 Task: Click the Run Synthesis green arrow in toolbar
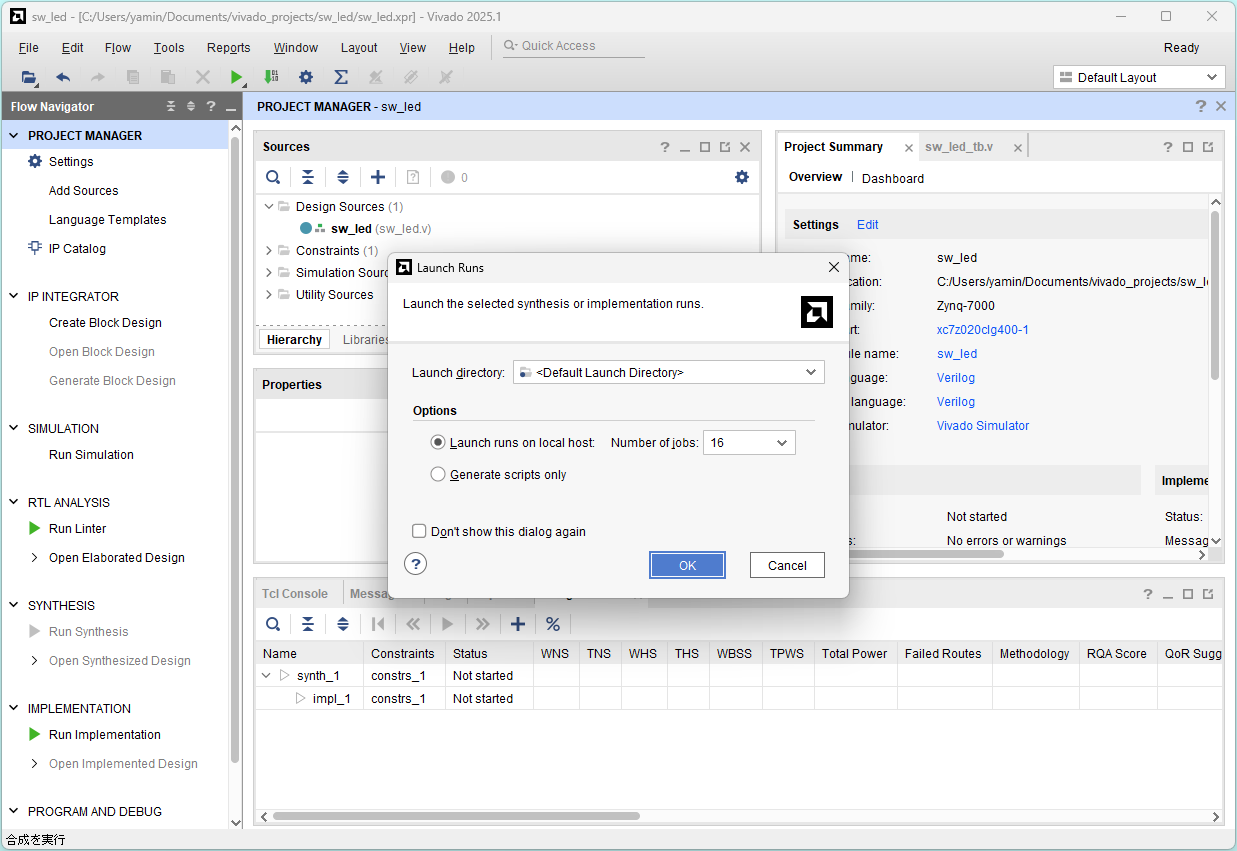[236, 77]
